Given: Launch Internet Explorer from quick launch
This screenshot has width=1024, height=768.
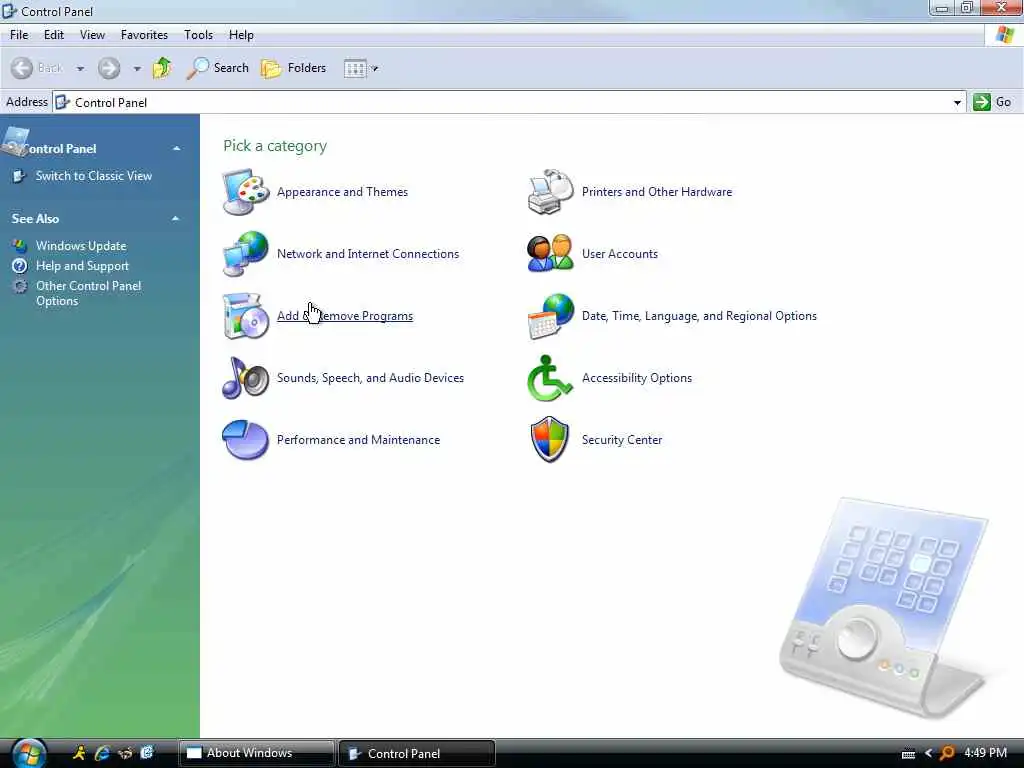Looking at the screenshot, I should click(102, 753).
